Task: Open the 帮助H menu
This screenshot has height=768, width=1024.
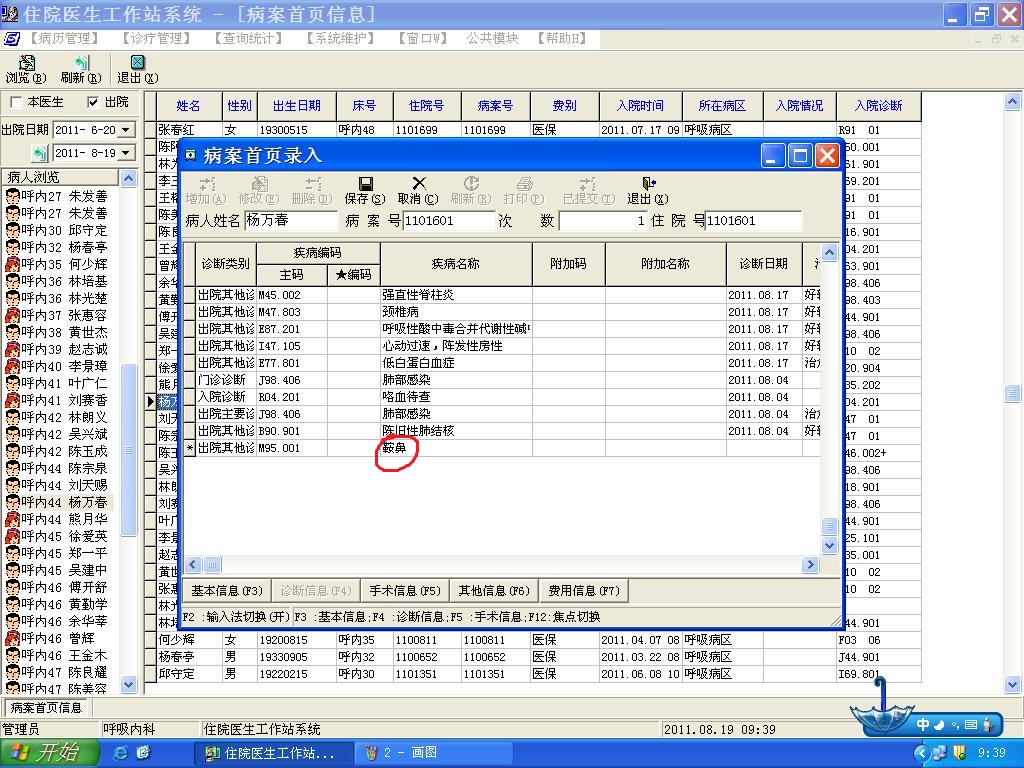Action: 562,39
